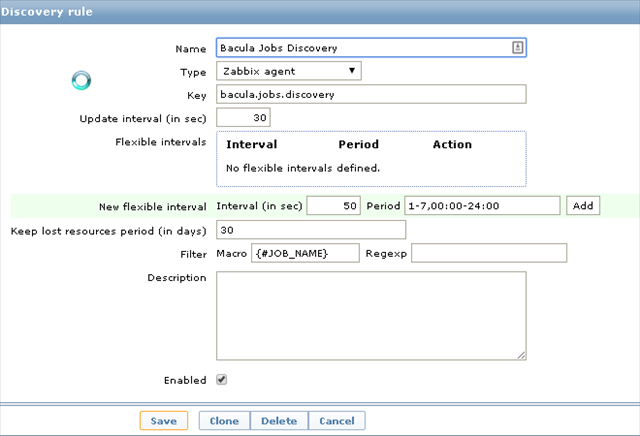Click the Action column header
640x436 pixels.
452,145
